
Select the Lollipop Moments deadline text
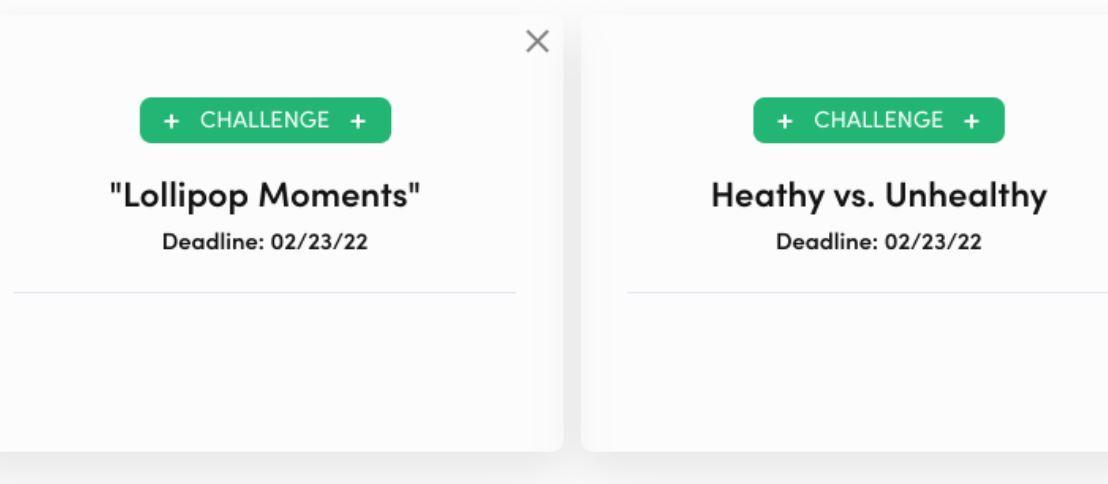tap(265, 242)
